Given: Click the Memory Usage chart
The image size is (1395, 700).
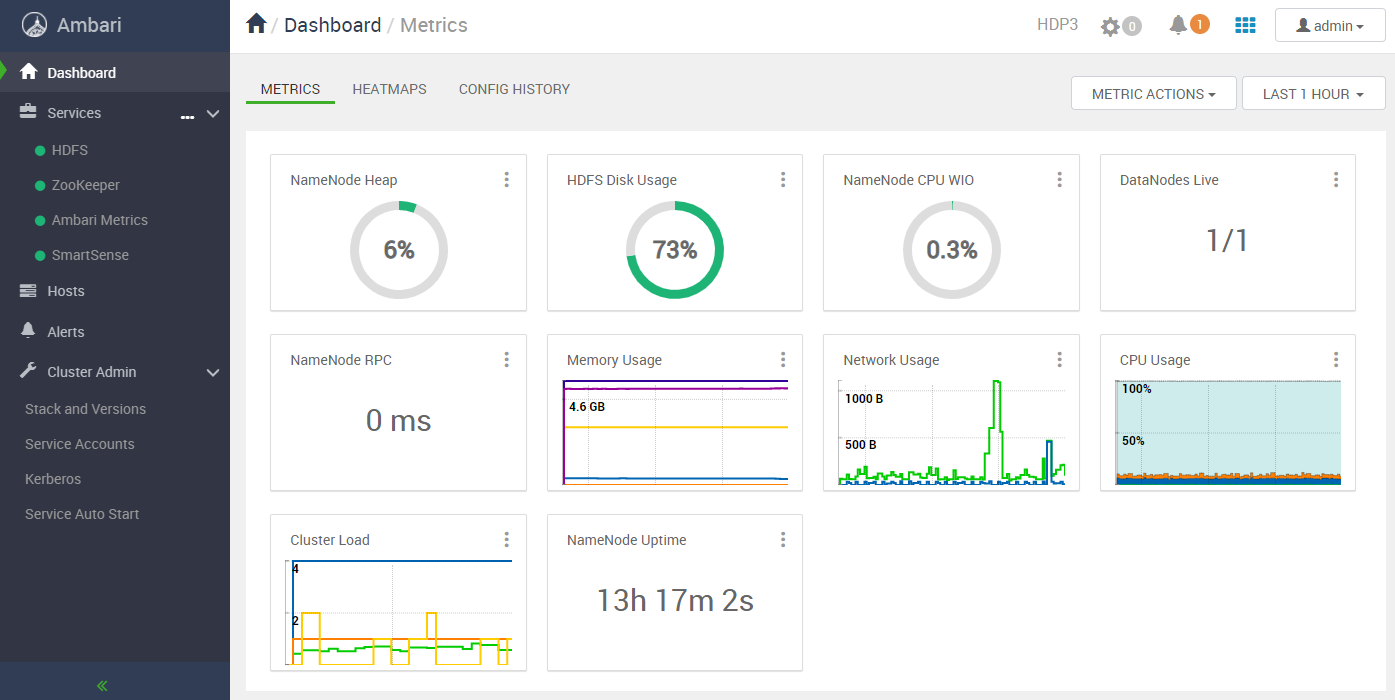Looking at the screenshot, I should click(675, 432).
